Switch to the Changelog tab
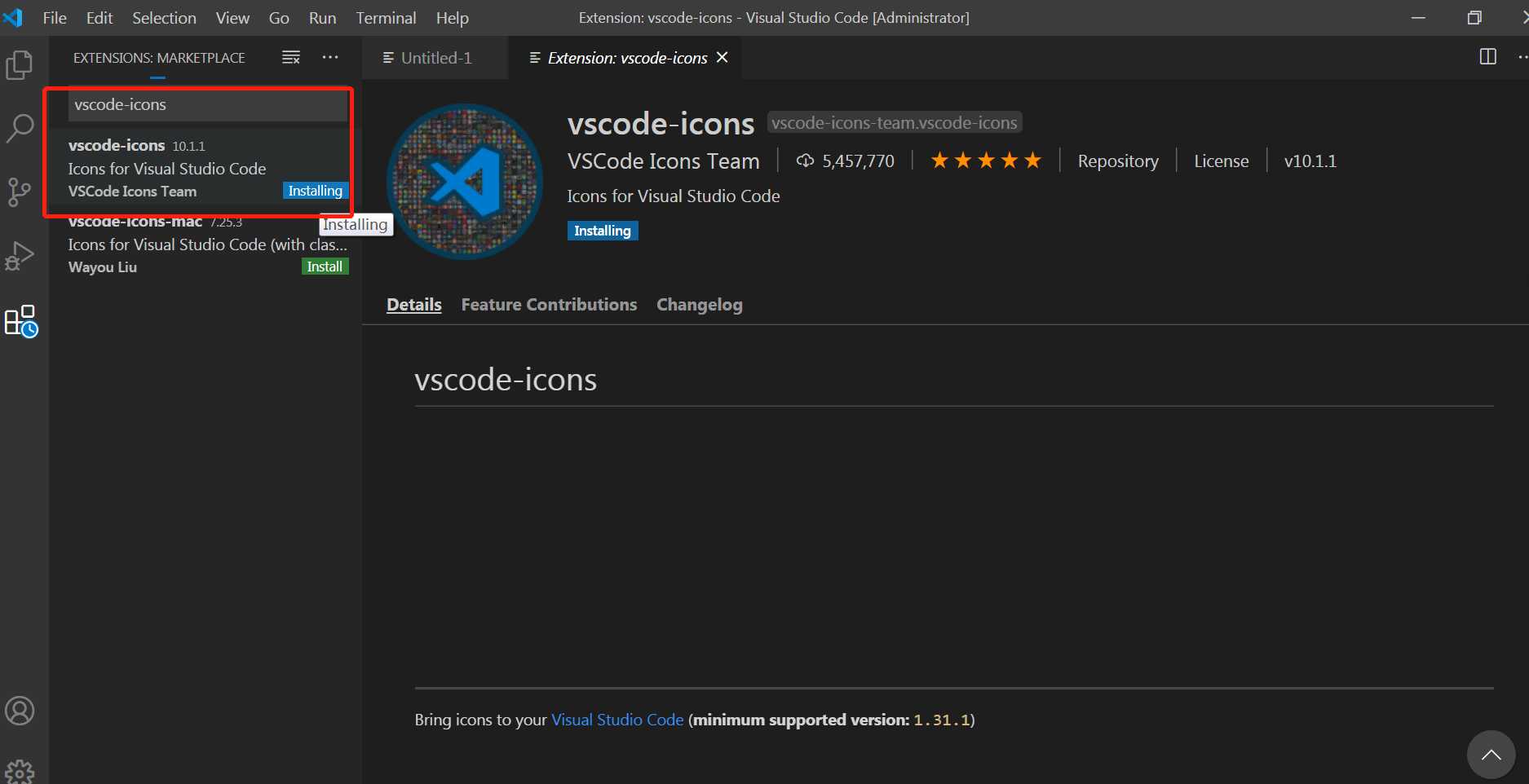 [700, 304]
